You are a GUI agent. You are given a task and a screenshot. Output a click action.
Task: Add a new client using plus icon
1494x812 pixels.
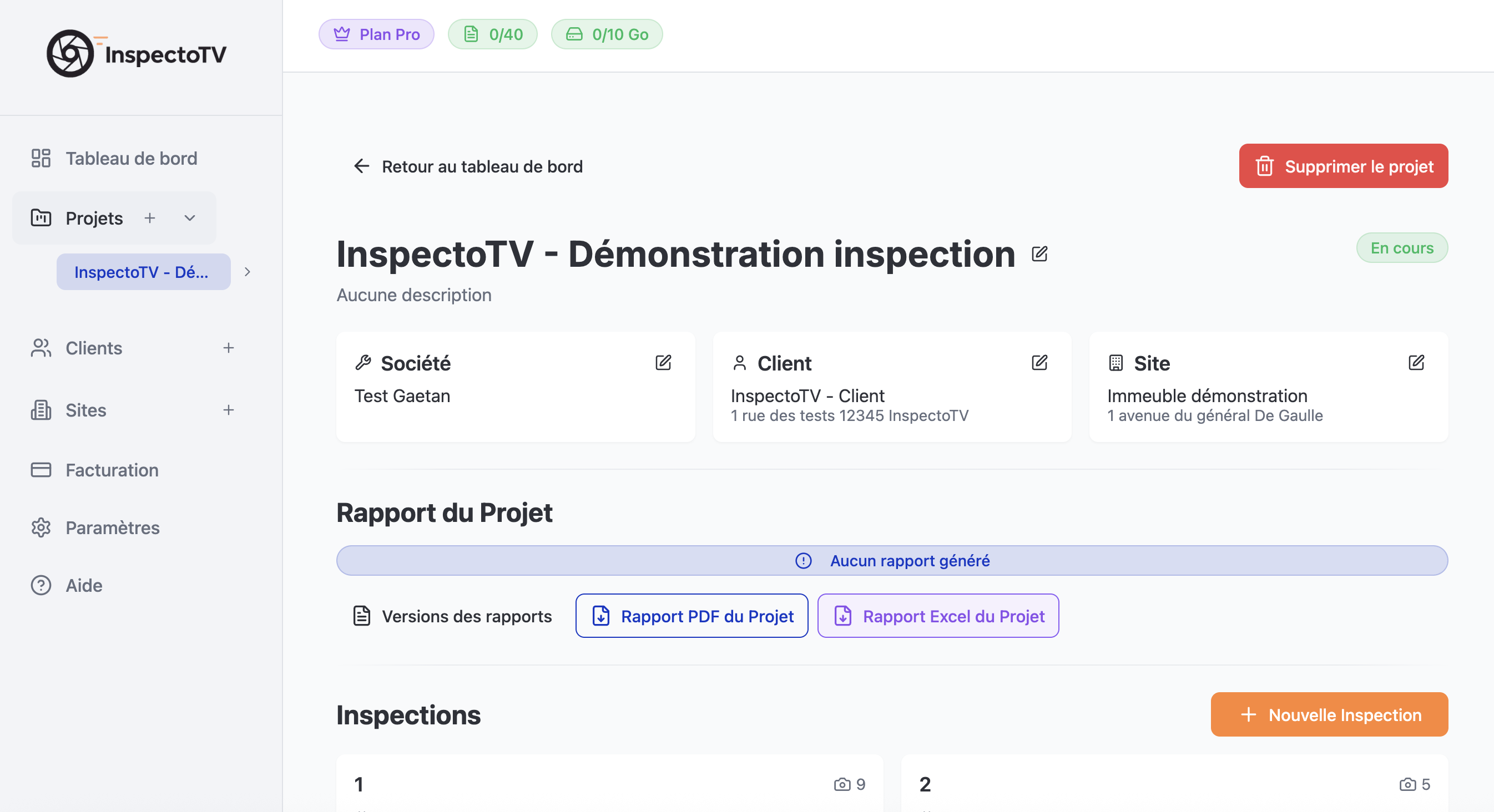coord(229,348)
